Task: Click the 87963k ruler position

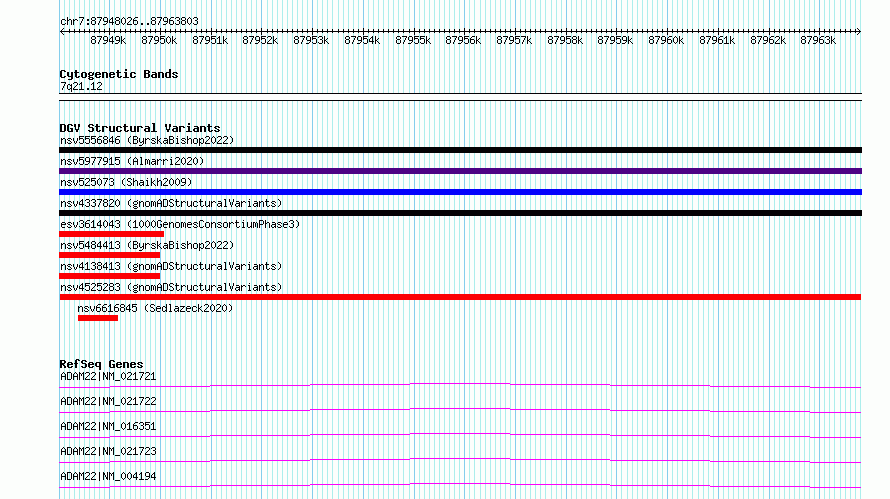Action: point(818,40)
